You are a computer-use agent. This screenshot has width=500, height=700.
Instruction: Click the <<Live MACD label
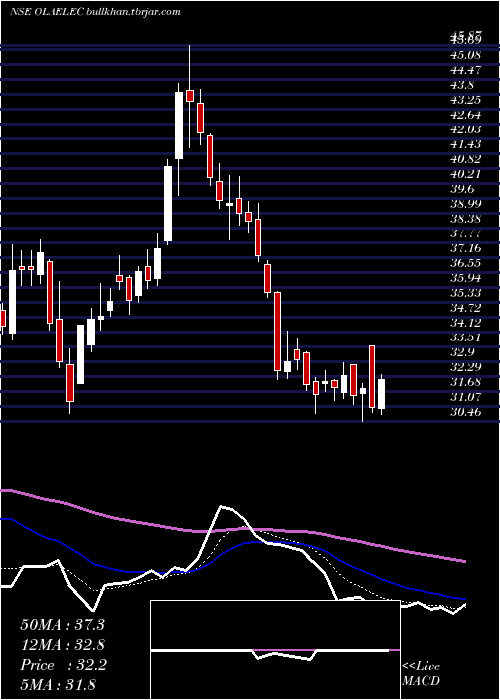(421, 674)
